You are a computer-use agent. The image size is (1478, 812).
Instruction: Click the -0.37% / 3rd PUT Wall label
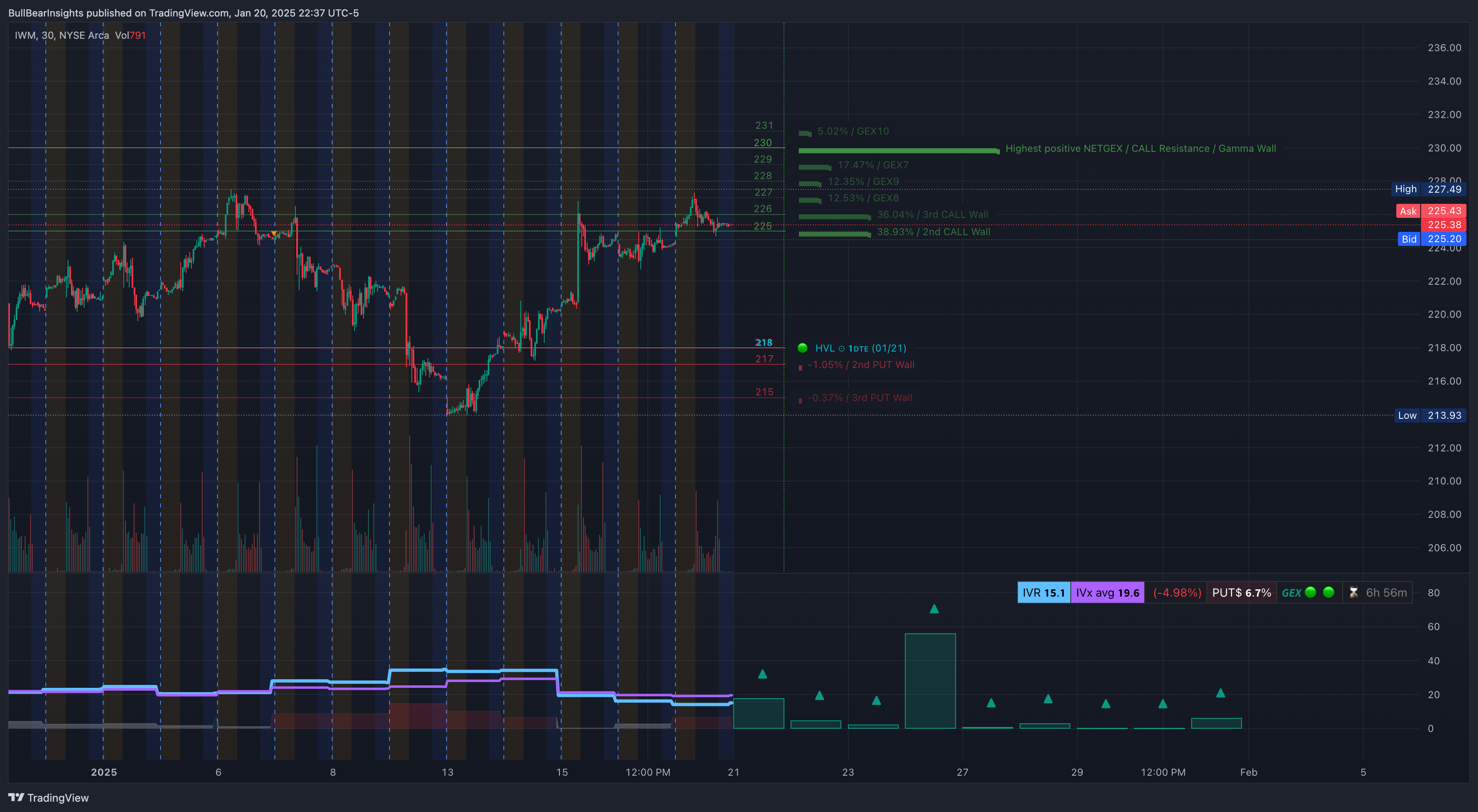[859, 398]
